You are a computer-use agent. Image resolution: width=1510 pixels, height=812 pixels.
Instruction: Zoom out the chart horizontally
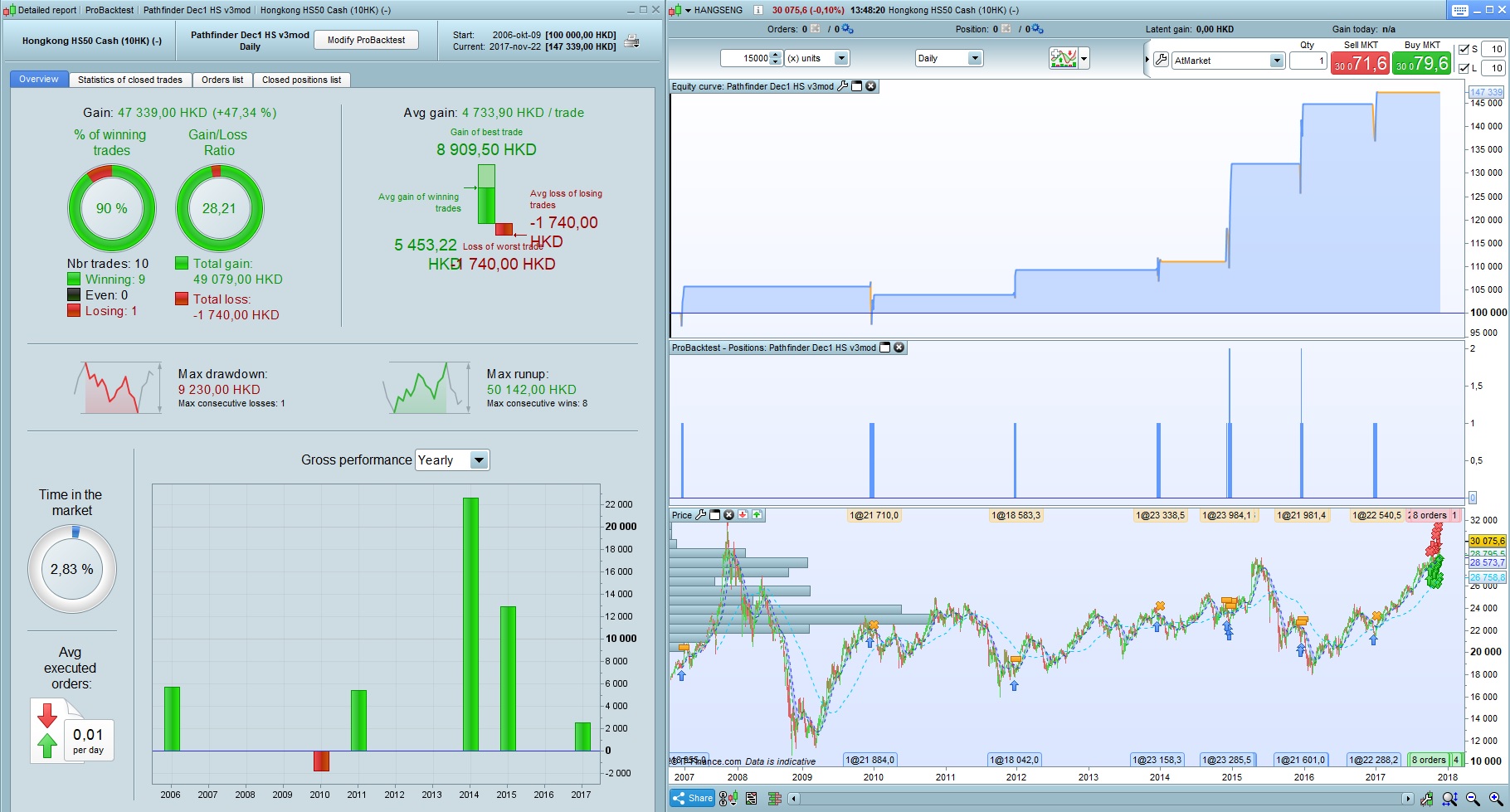click(x=1473, y=799)
